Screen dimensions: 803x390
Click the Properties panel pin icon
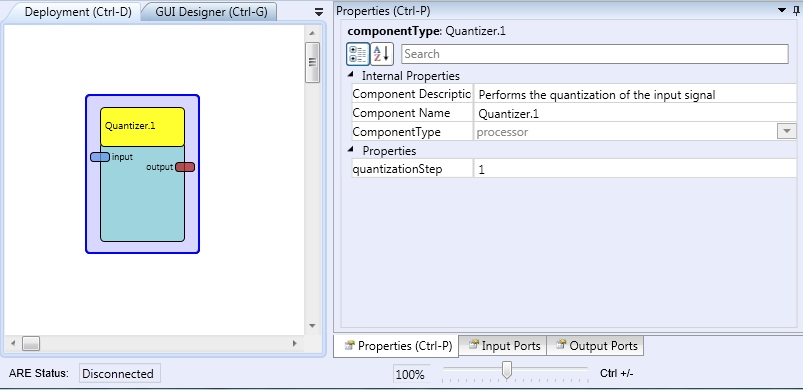tap(796, 10)
